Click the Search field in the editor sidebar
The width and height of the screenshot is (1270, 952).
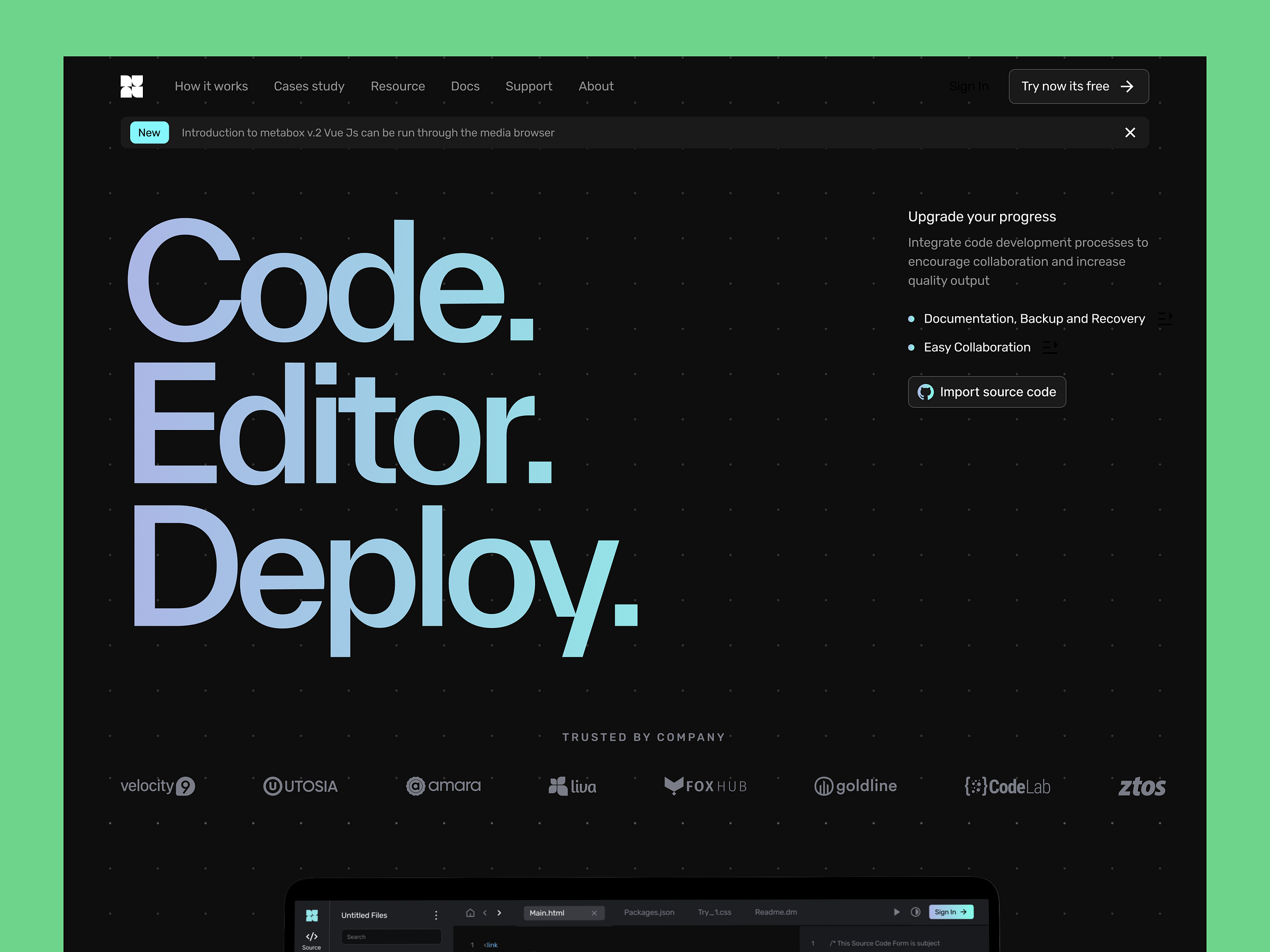pos(391,937)
